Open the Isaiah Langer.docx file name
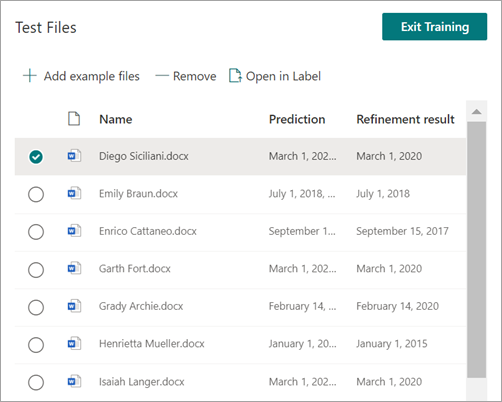The width and height of the screenshot is (502, 402). pos(142,382)
